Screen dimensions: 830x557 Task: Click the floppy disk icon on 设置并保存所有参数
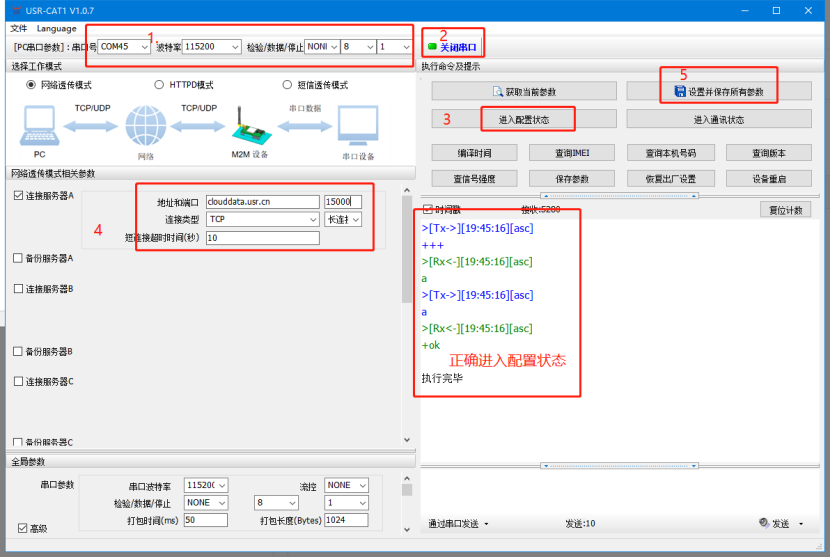pos(679,92)
